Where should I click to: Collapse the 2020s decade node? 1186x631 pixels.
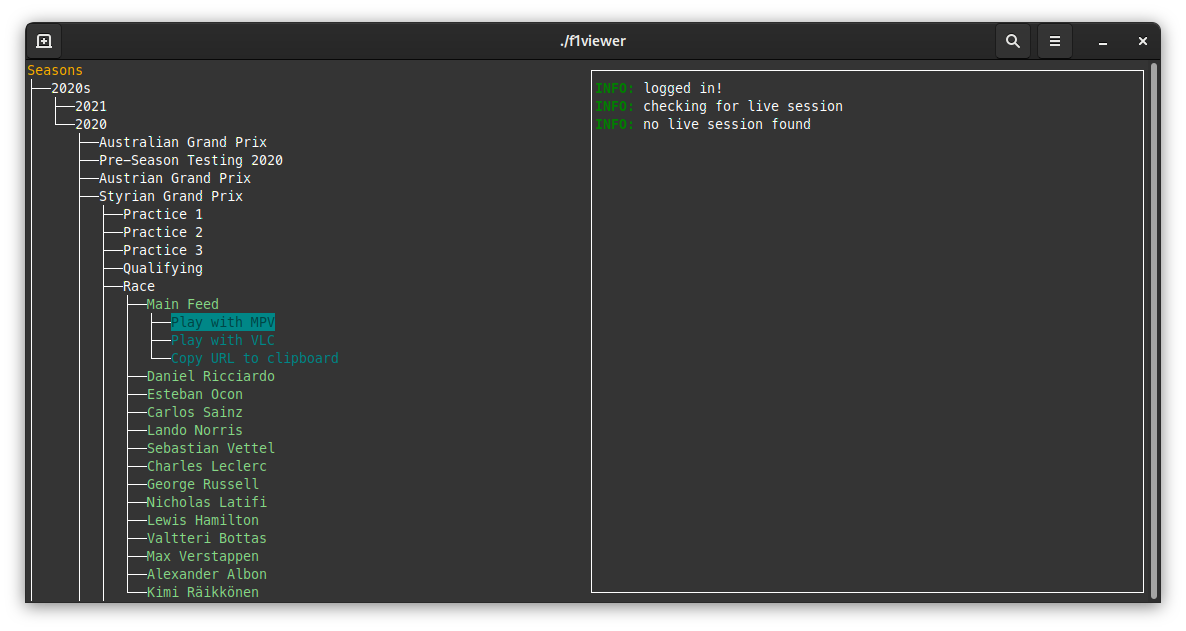(x=71, y=89)
